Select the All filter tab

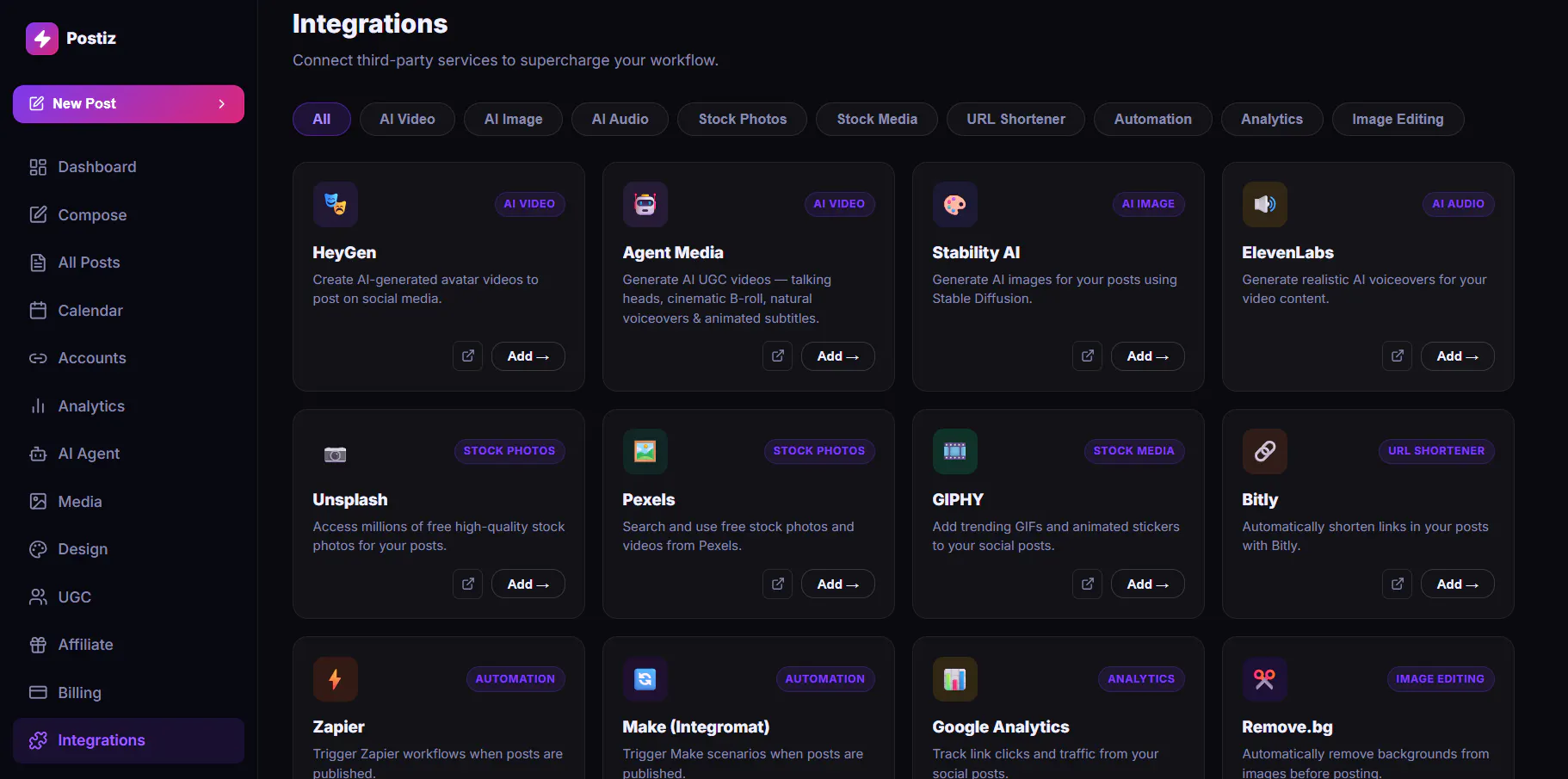[x=322, y=120]
